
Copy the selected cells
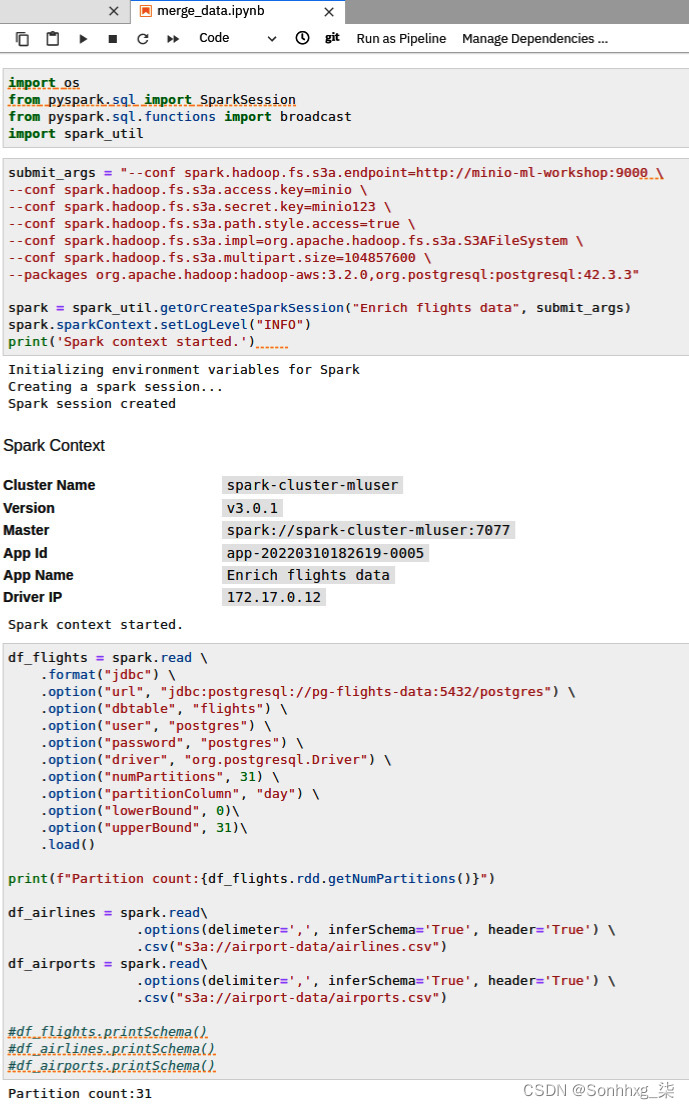pos(22,39)
